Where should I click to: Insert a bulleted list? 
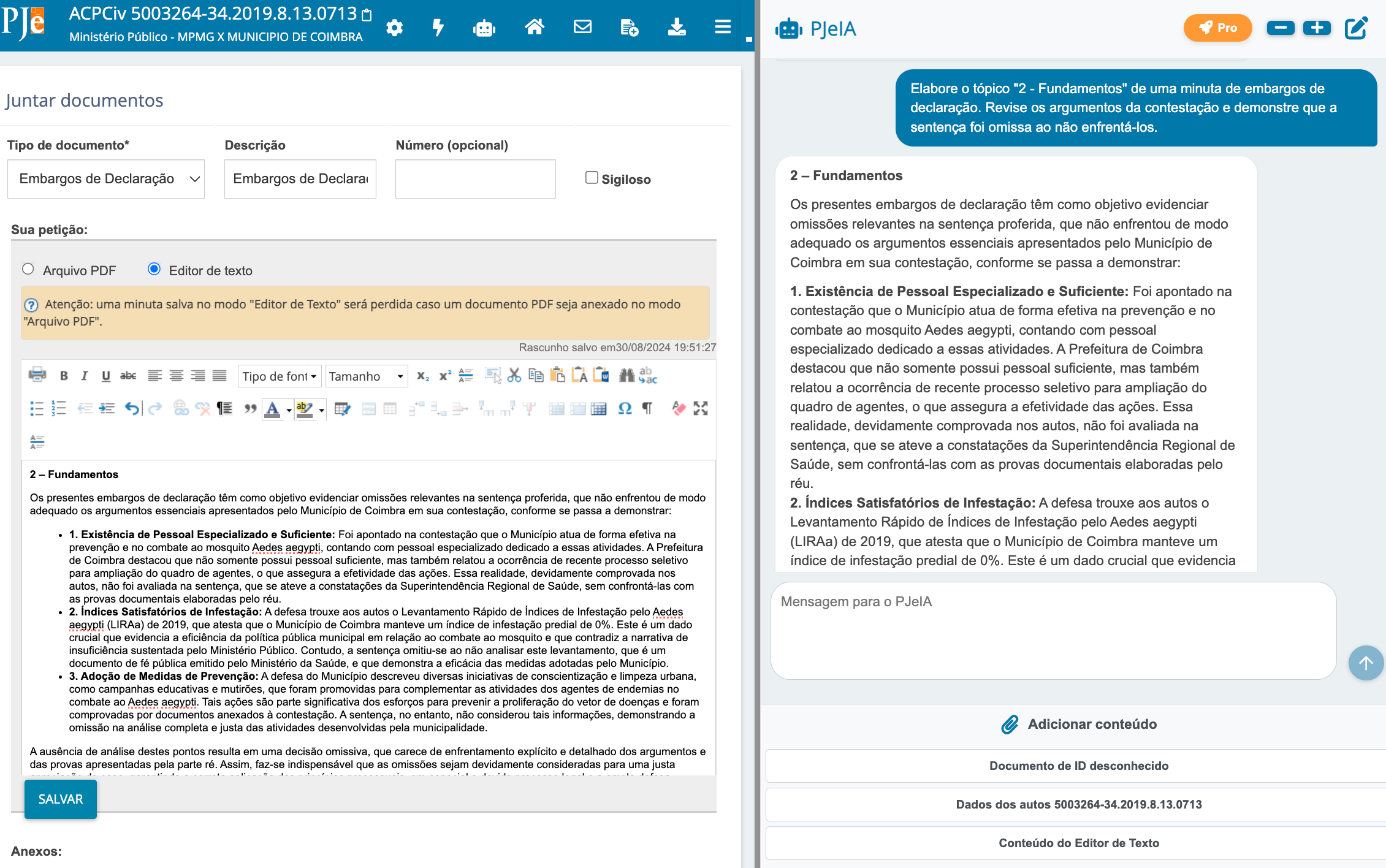click(x=37, y=408)
